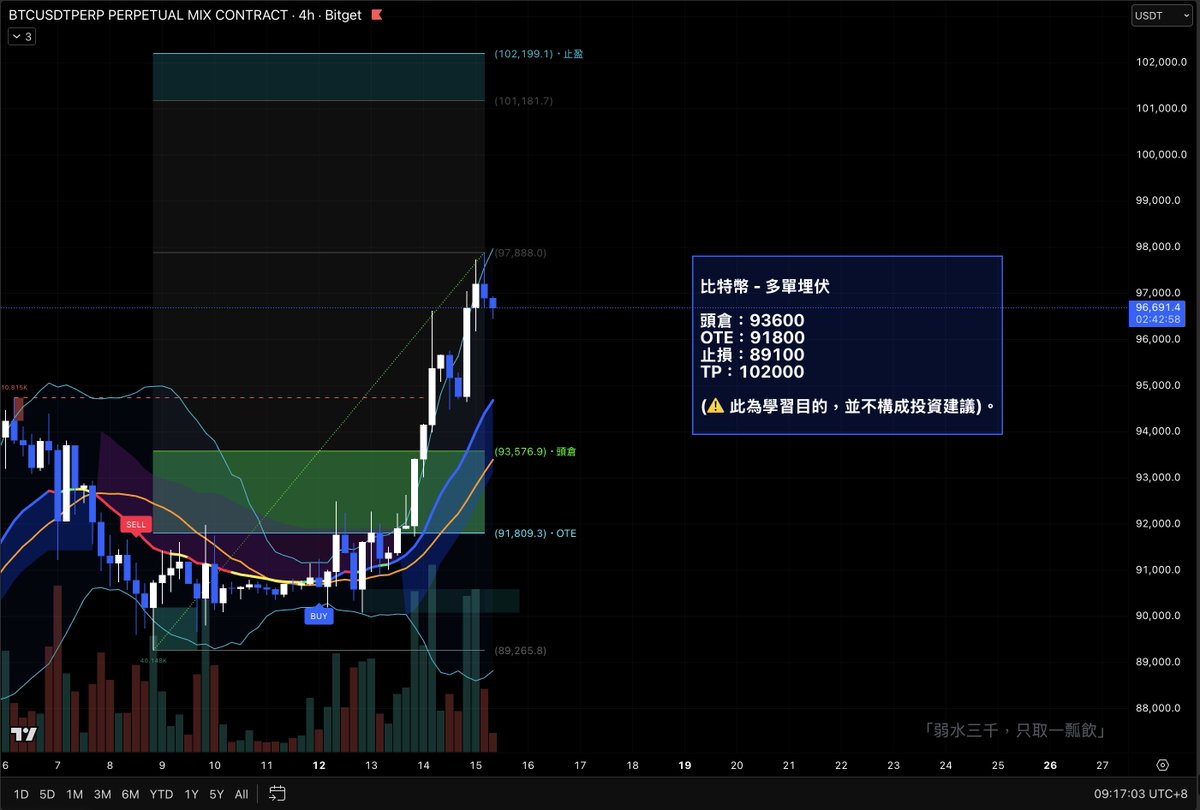Screen dimensions: 1200x810
Task: Click the 頭倉 : 93600 line
Action: tap(752, 320)
